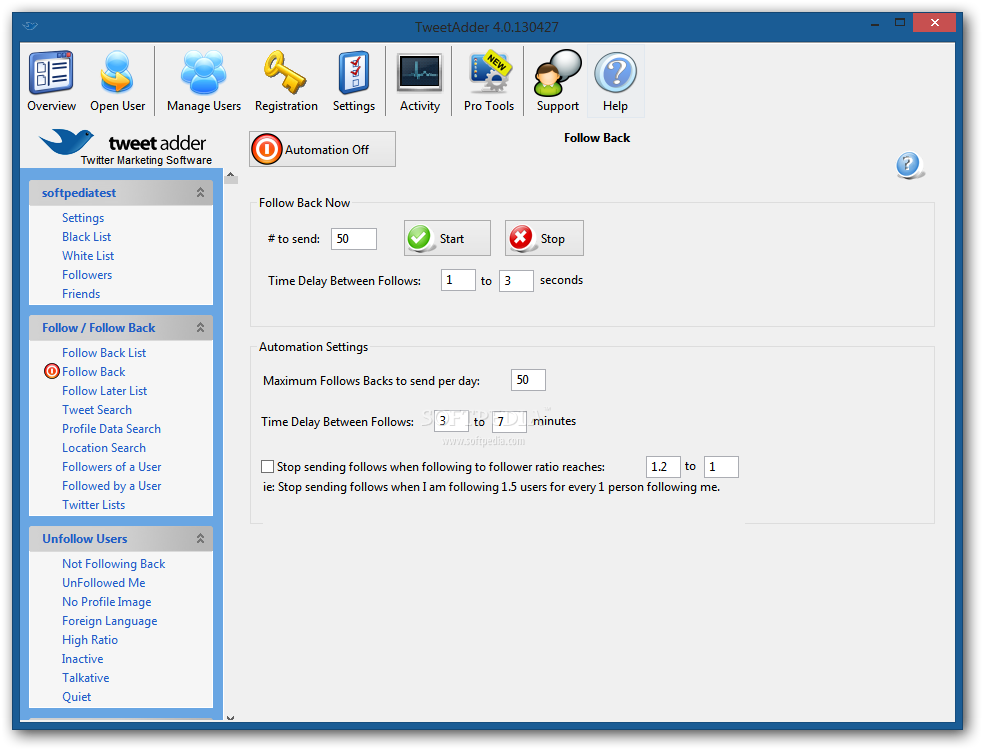Open Followers of a User

[x=112, y=467]
